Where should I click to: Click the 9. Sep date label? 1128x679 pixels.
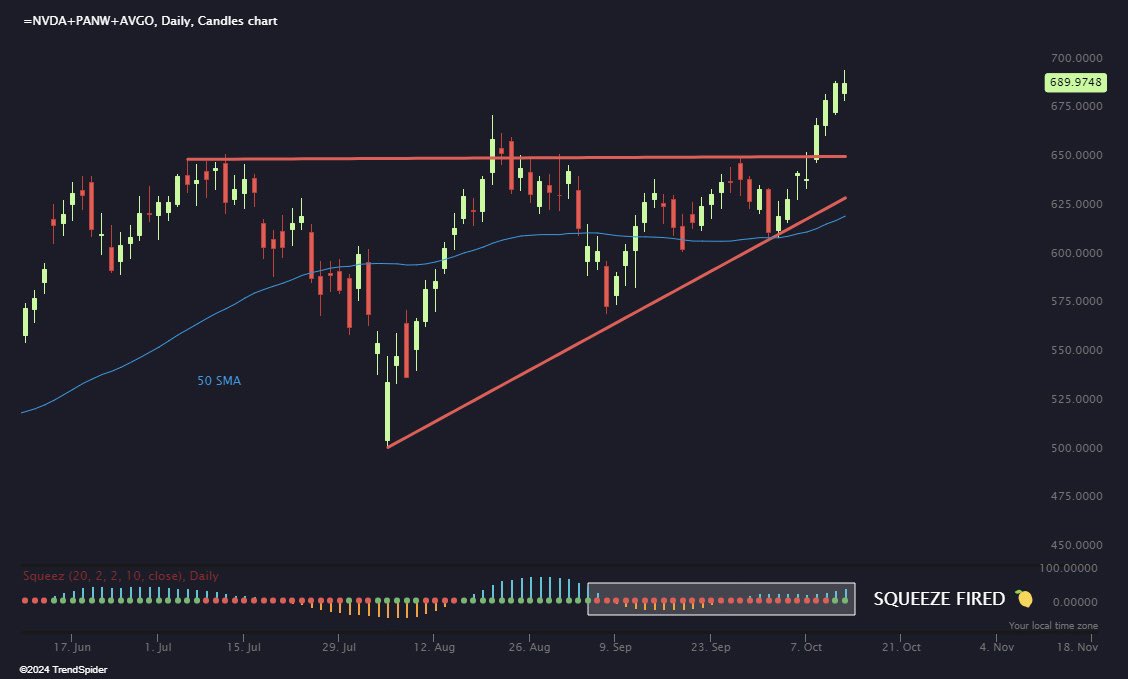point(614,647)
